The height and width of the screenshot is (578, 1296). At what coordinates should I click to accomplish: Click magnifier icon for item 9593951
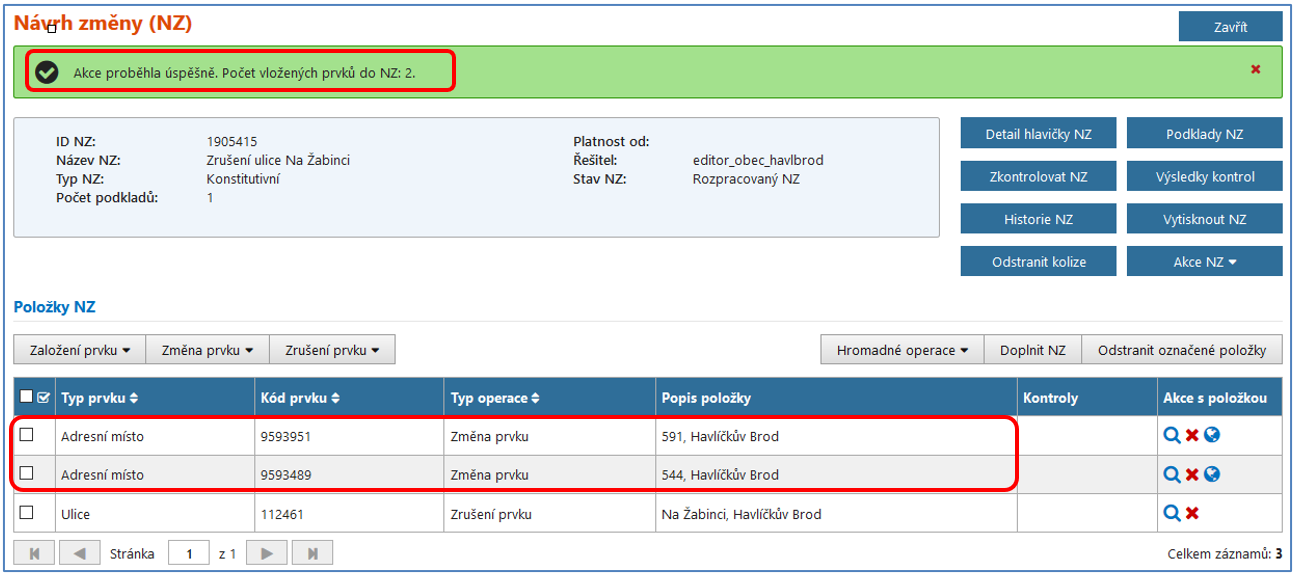click(1171, 435)
